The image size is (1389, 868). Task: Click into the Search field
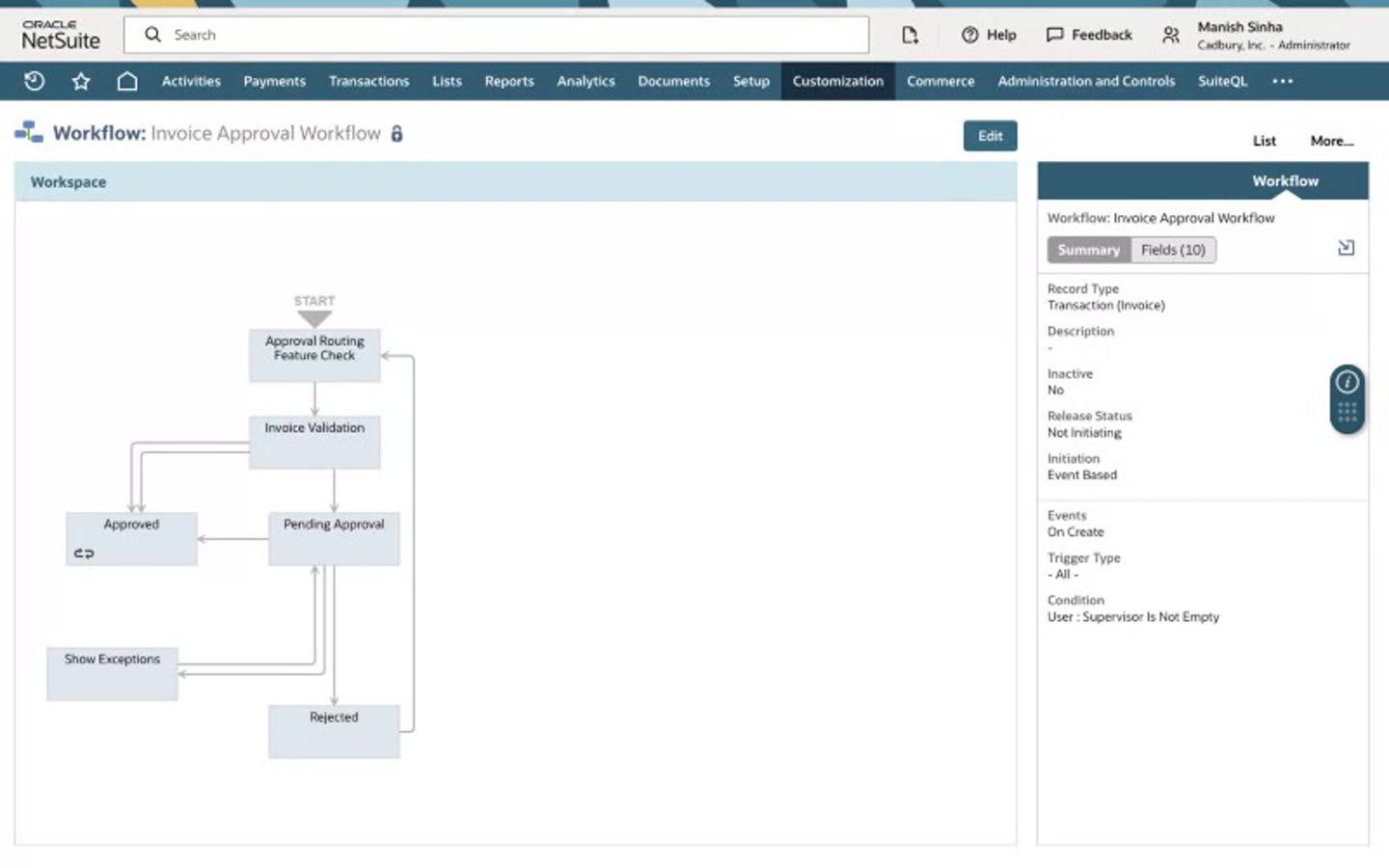tap(496, 35)
